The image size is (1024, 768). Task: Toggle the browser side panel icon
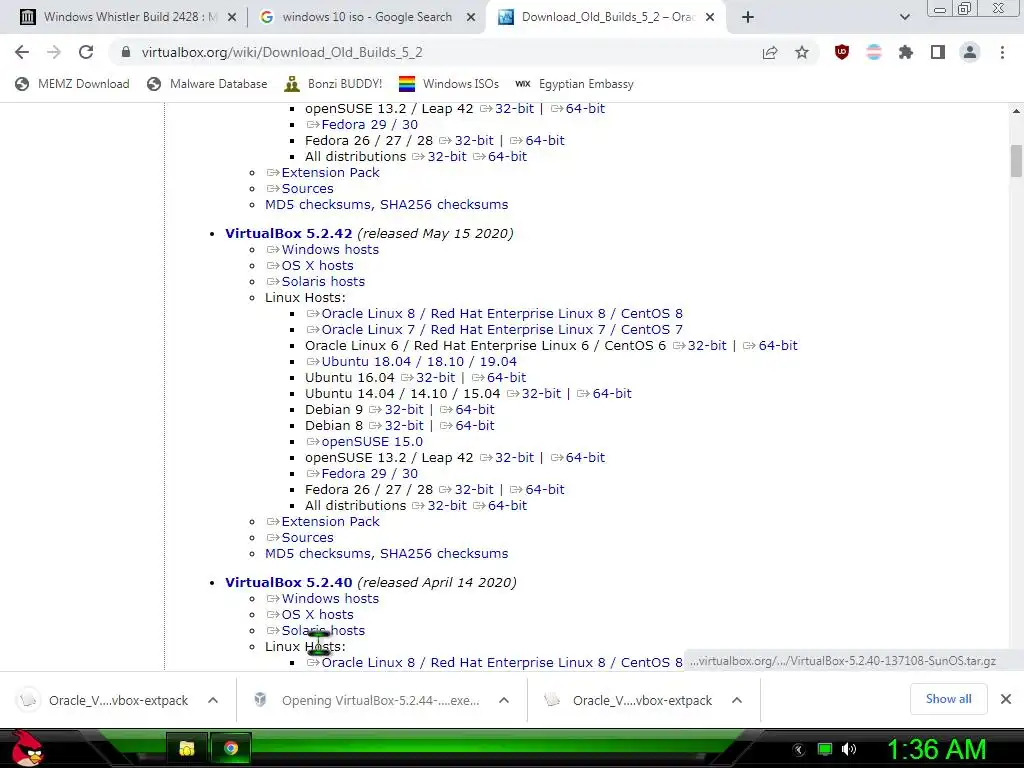(x=938, y=52)
